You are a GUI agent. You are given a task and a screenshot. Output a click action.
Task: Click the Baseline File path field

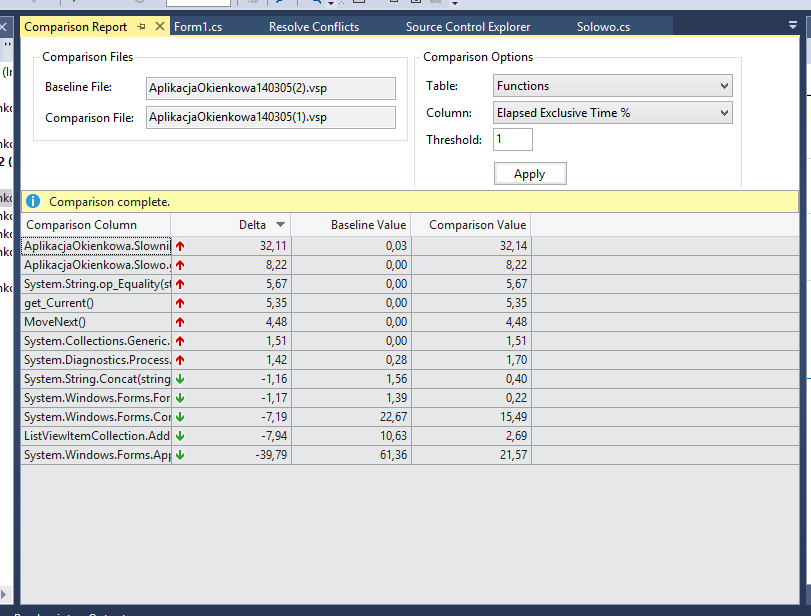coord(271,88)
